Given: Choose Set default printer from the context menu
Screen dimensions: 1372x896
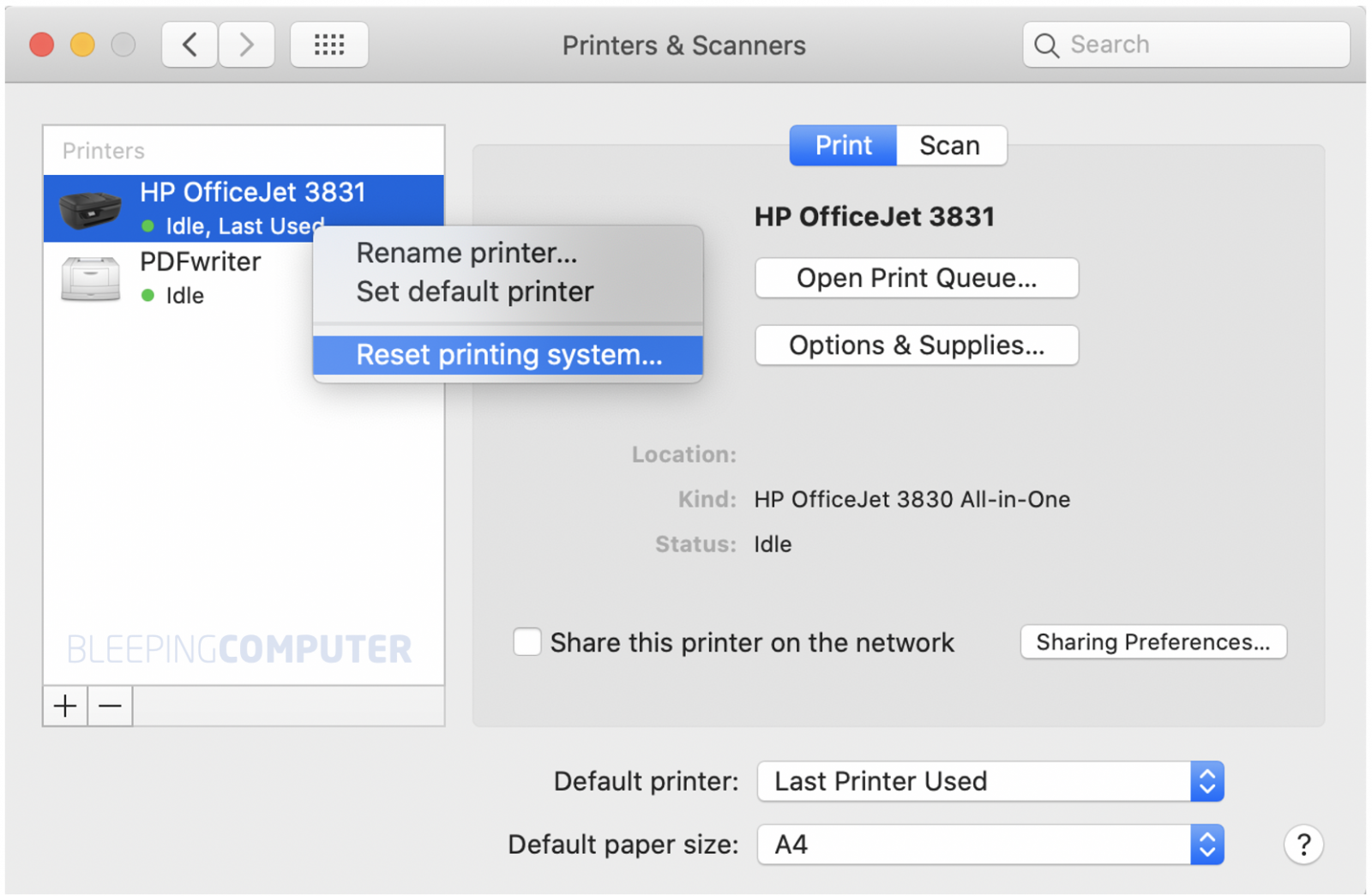Looking at the screenshot, I should (508, 292).
